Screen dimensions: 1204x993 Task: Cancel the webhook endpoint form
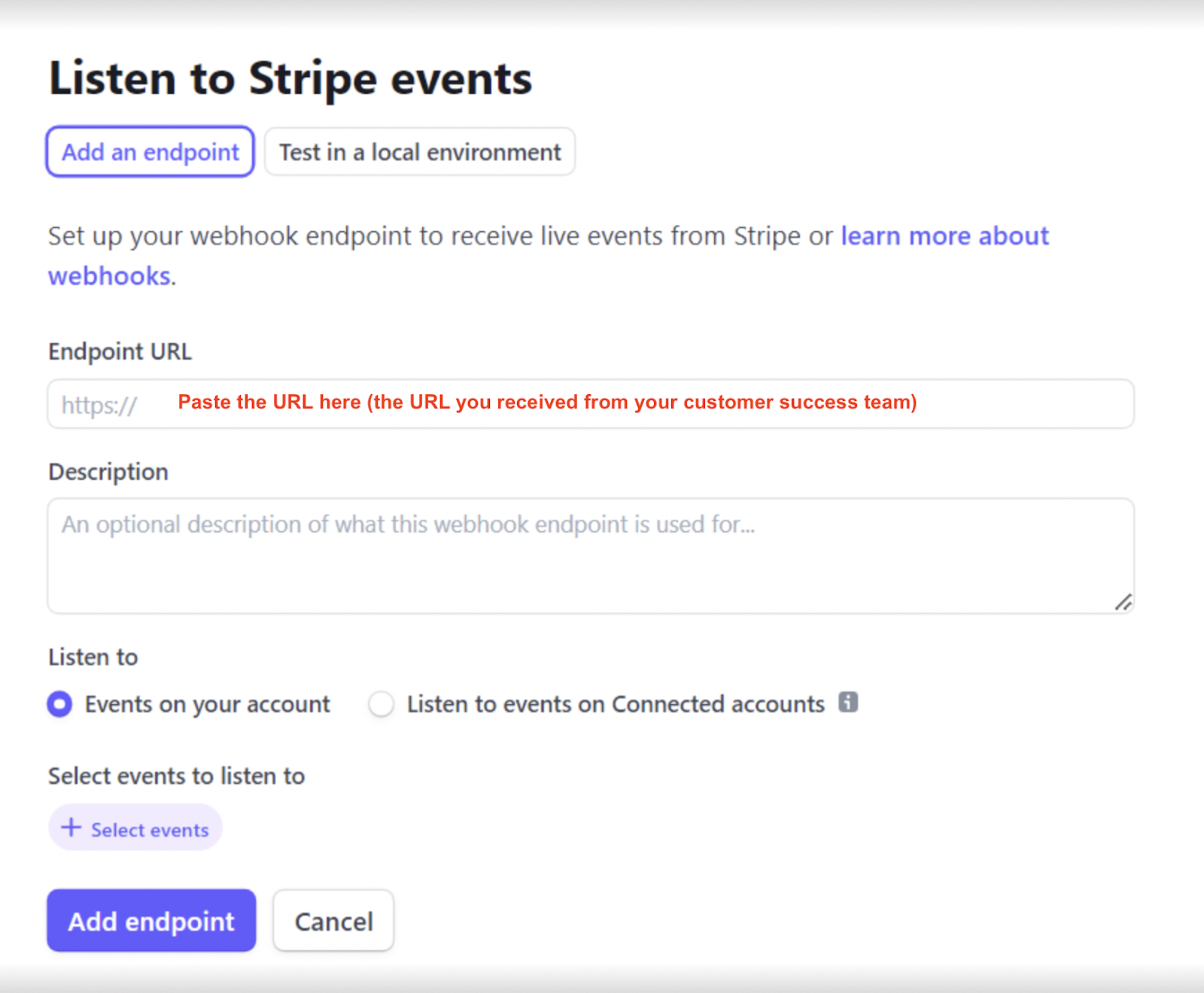tap(333, 921)
